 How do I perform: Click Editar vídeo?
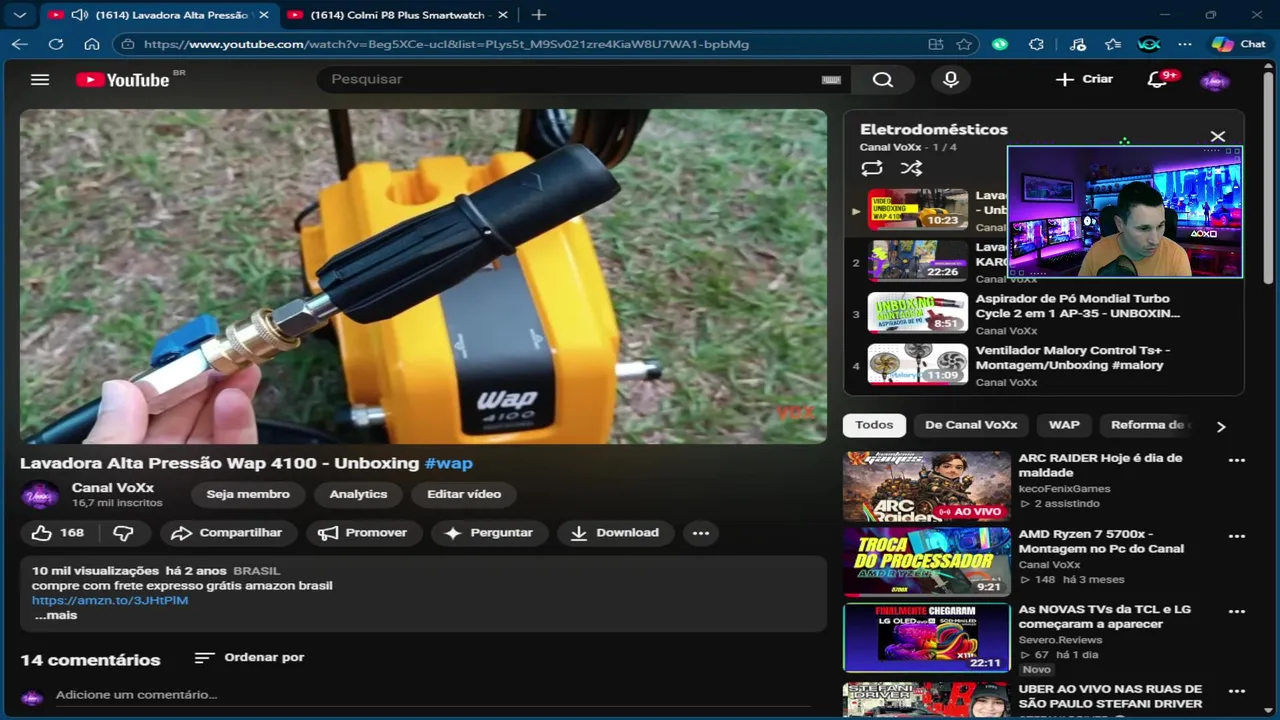point(464,494)
